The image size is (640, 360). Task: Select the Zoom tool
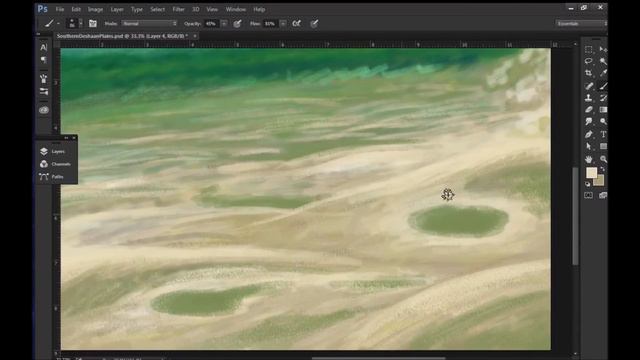coord(603,159)
